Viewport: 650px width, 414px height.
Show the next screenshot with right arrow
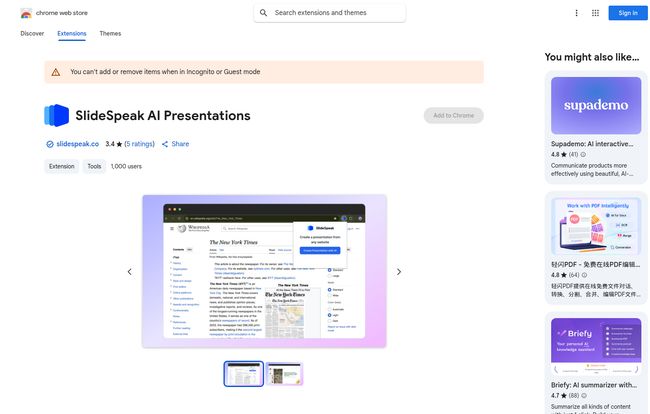[399, 272]
